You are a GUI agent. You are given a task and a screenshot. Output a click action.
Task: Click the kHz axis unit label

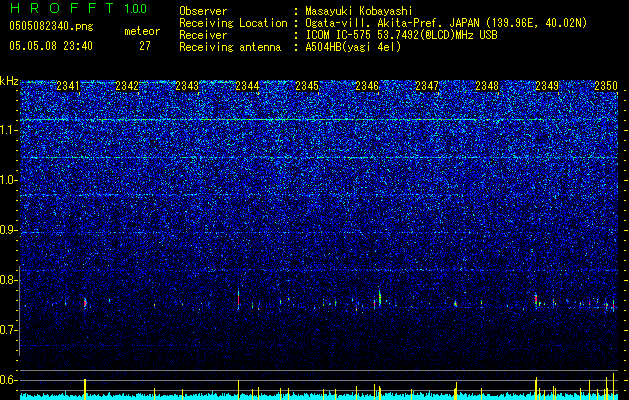pyautogui.click(x=9, y=81)
